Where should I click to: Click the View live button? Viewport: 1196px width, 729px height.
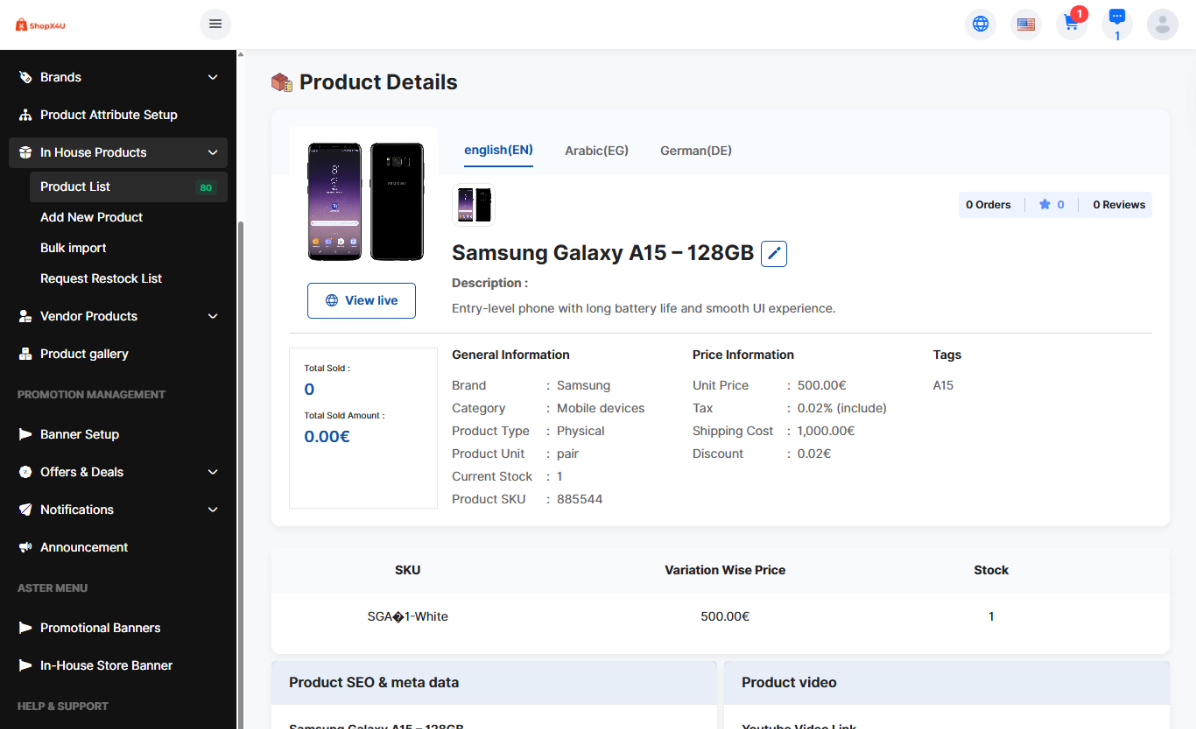361,301
